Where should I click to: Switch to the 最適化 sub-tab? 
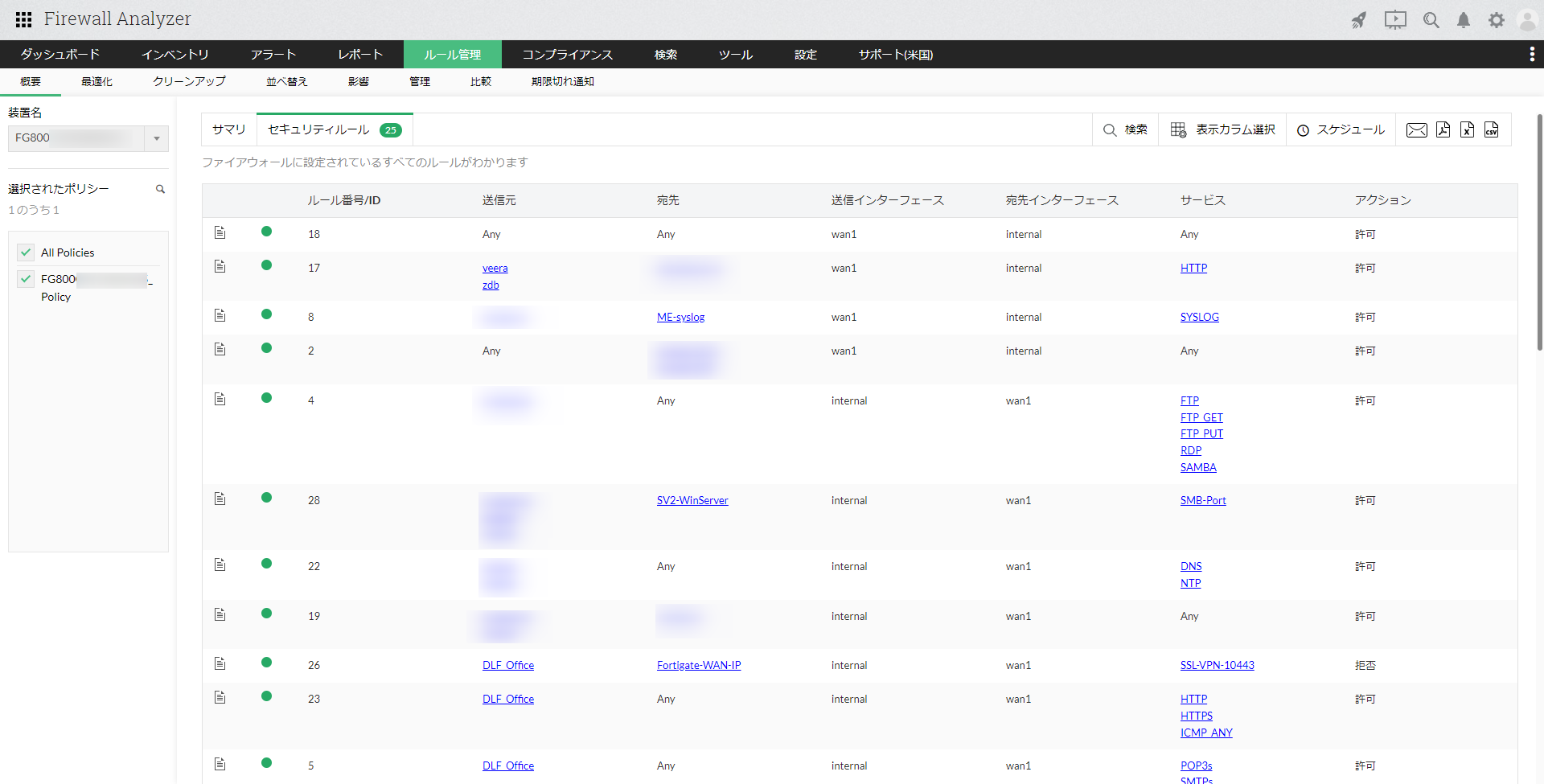[x=96, y=82]
